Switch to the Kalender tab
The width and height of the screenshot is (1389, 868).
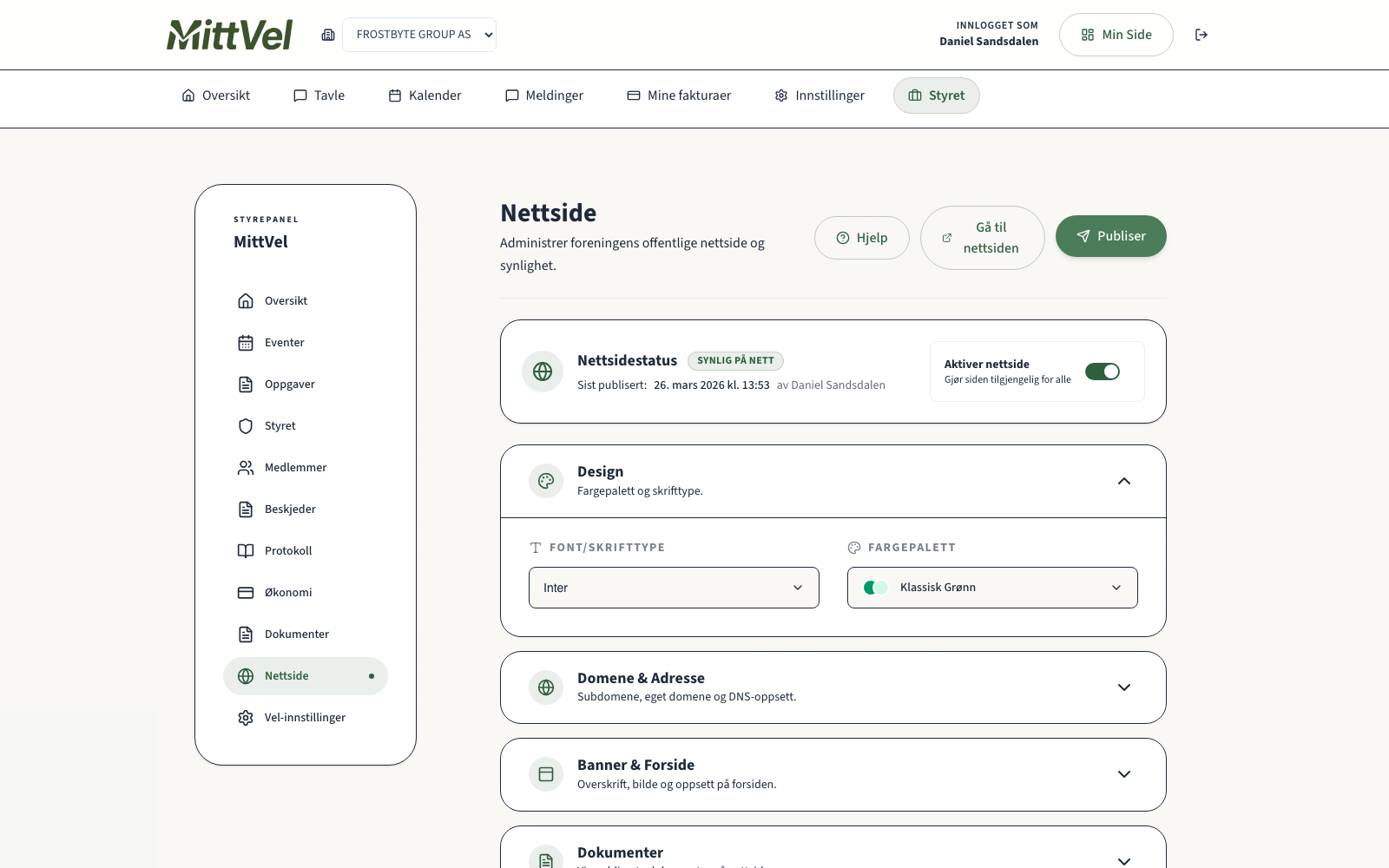coord(425,95)
